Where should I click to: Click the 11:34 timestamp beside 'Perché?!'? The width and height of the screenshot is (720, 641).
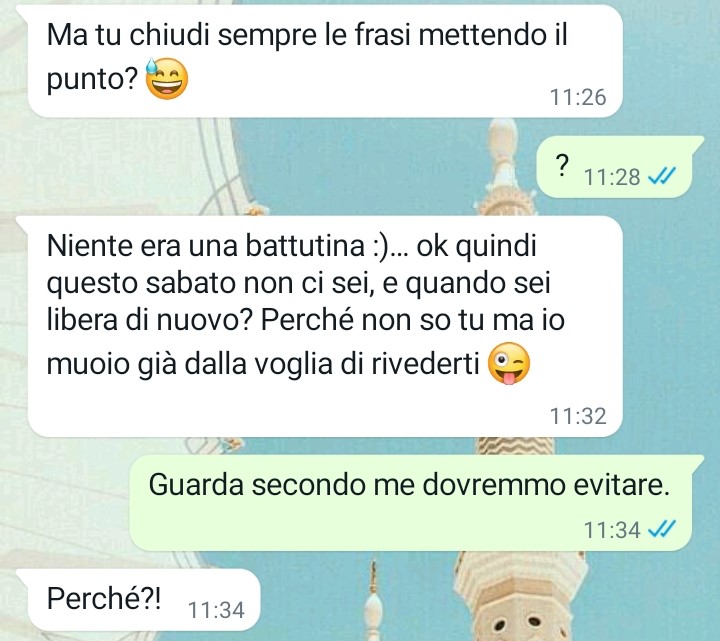pos(216,610)
